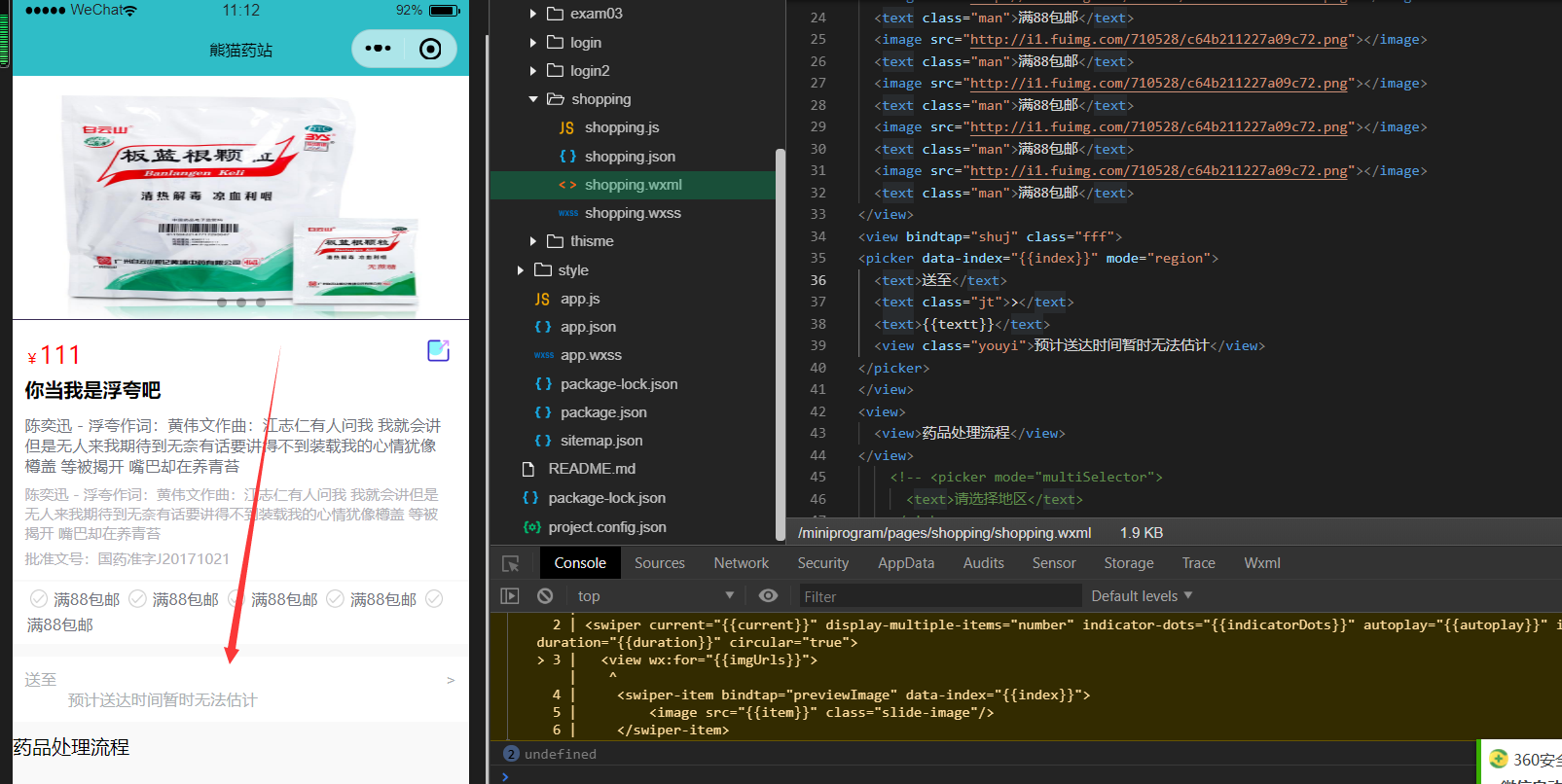Expand the login folder
This screenshot has height=784, width=1562.
click(x=532, y=43)
